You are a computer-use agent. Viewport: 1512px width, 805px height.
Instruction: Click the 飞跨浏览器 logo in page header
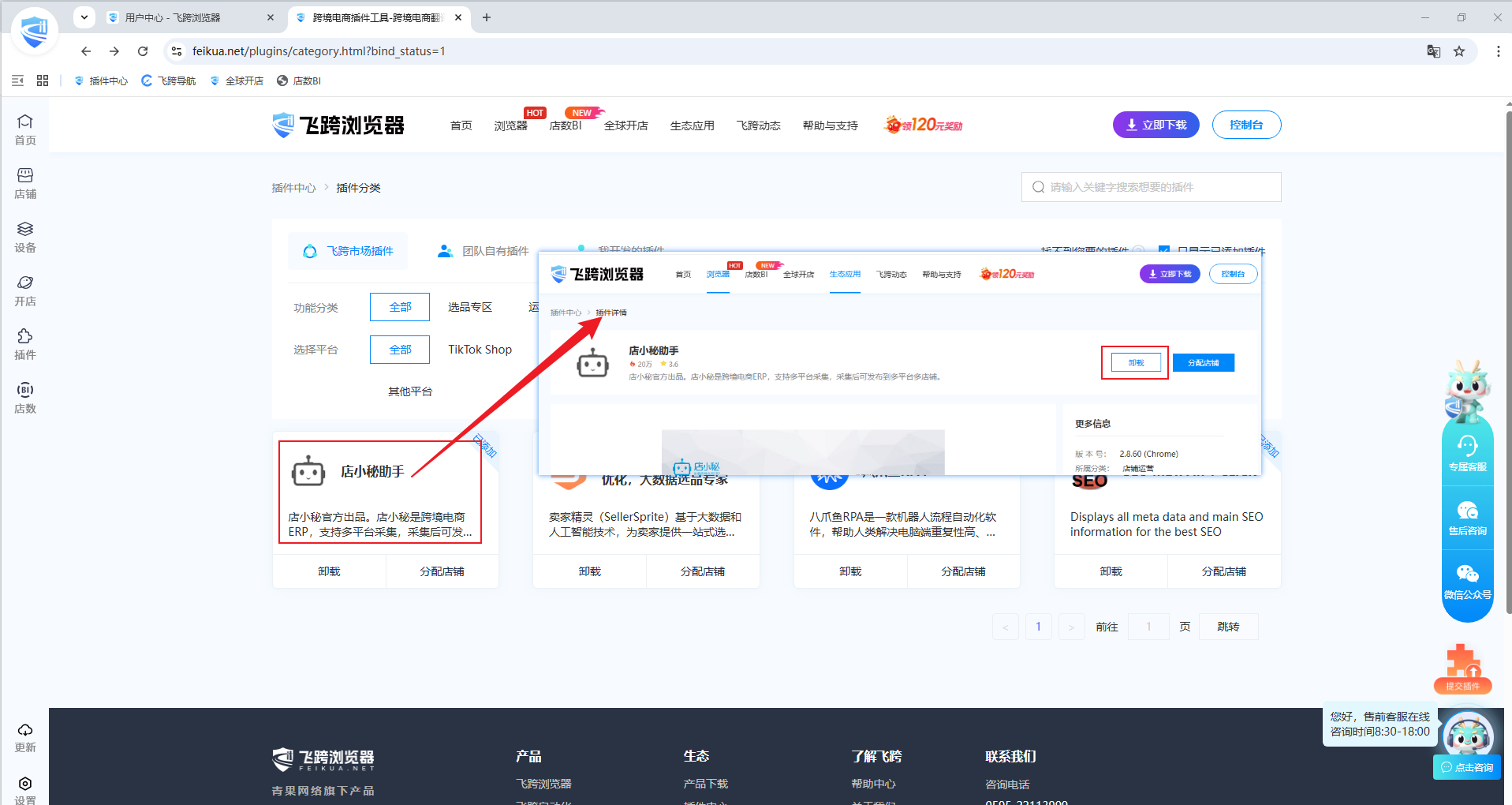338,125
